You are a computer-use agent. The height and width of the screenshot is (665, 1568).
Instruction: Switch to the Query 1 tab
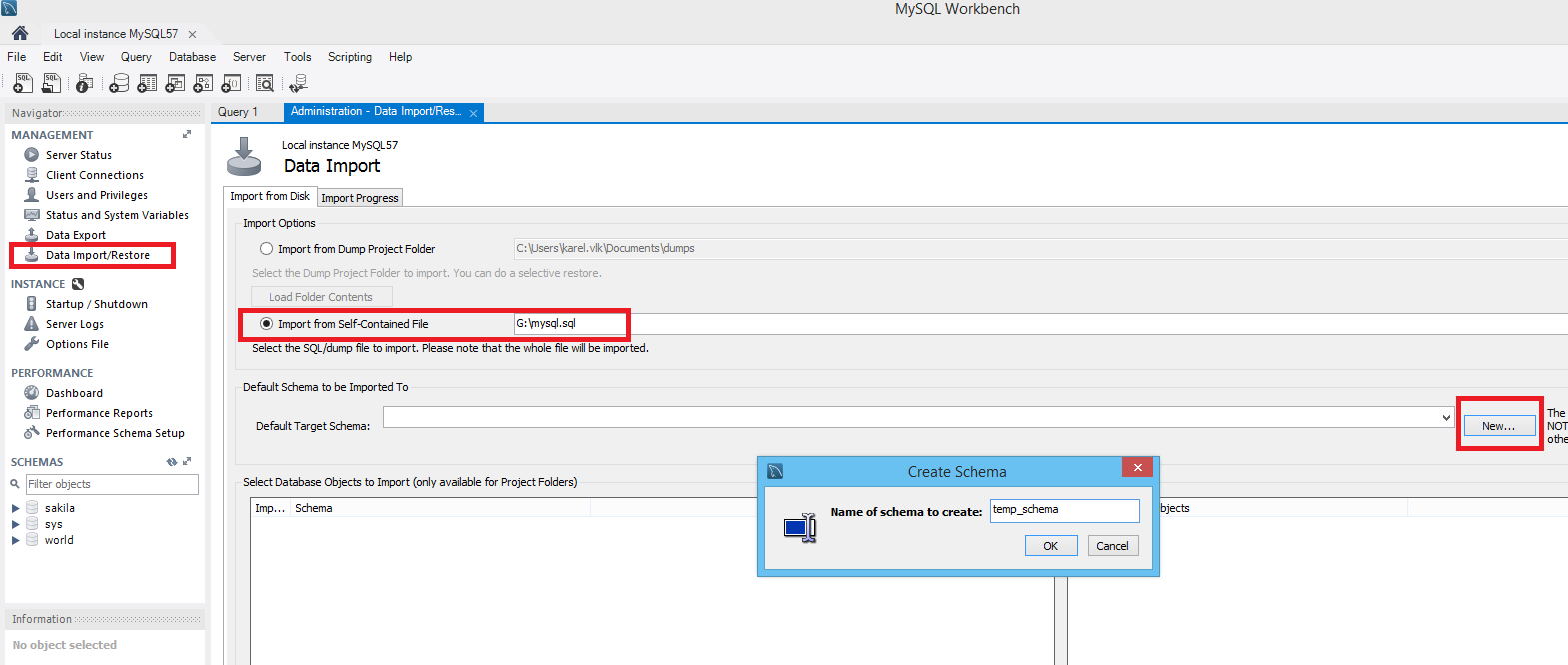[x=238, y=112]
